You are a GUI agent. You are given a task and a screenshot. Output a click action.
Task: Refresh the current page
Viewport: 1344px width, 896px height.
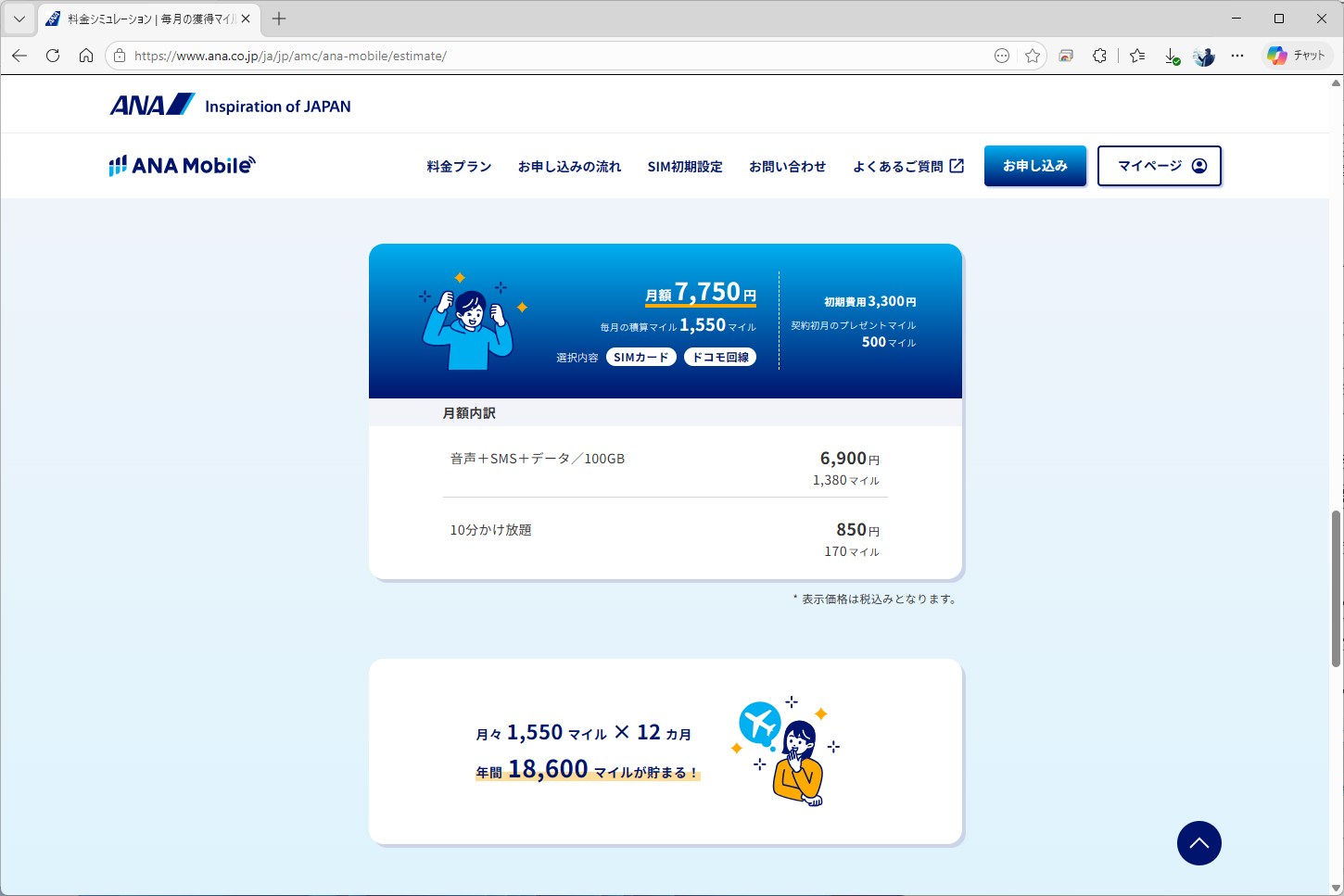coord(53,56)
